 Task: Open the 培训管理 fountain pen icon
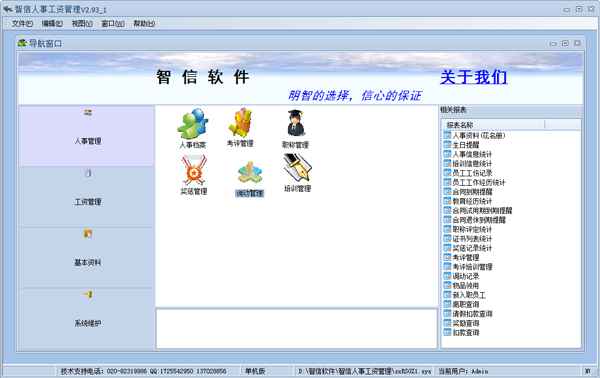point(297,173)
